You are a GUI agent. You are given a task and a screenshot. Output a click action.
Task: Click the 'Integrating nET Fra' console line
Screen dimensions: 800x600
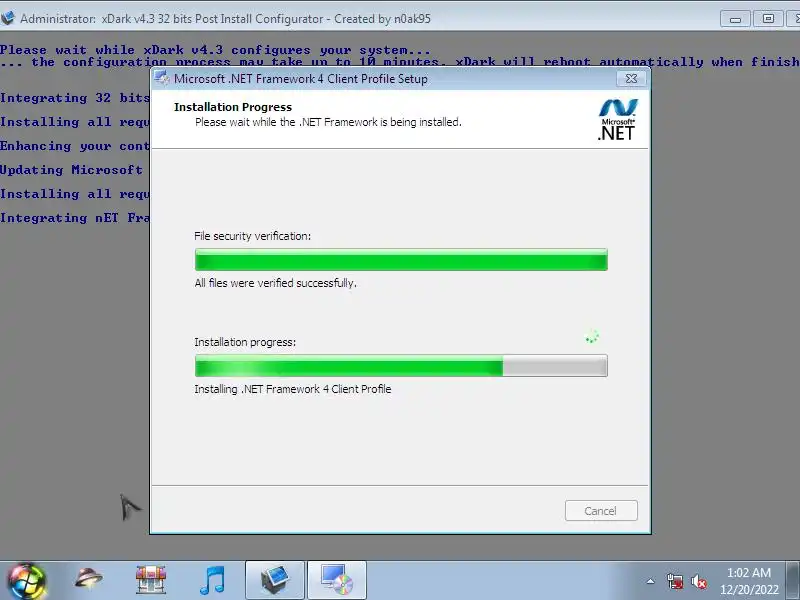click(x=74, y=218)
